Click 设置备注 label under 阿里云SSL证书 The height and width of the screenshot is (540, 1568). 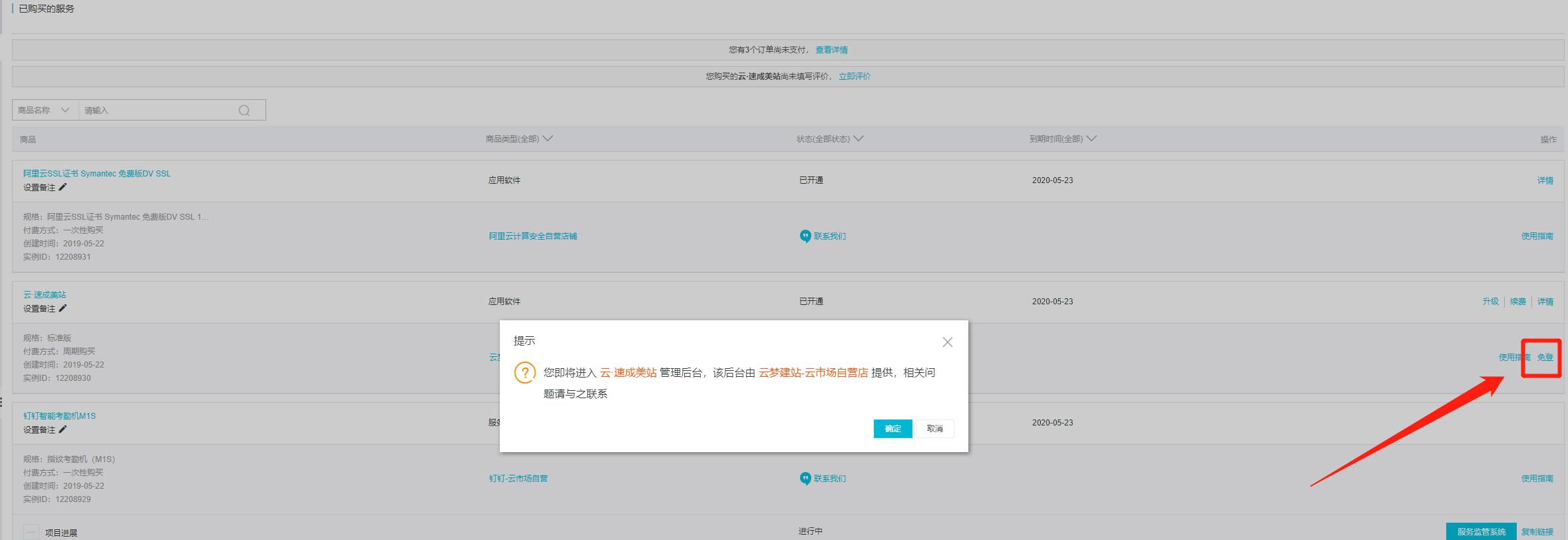pos(39,188)
